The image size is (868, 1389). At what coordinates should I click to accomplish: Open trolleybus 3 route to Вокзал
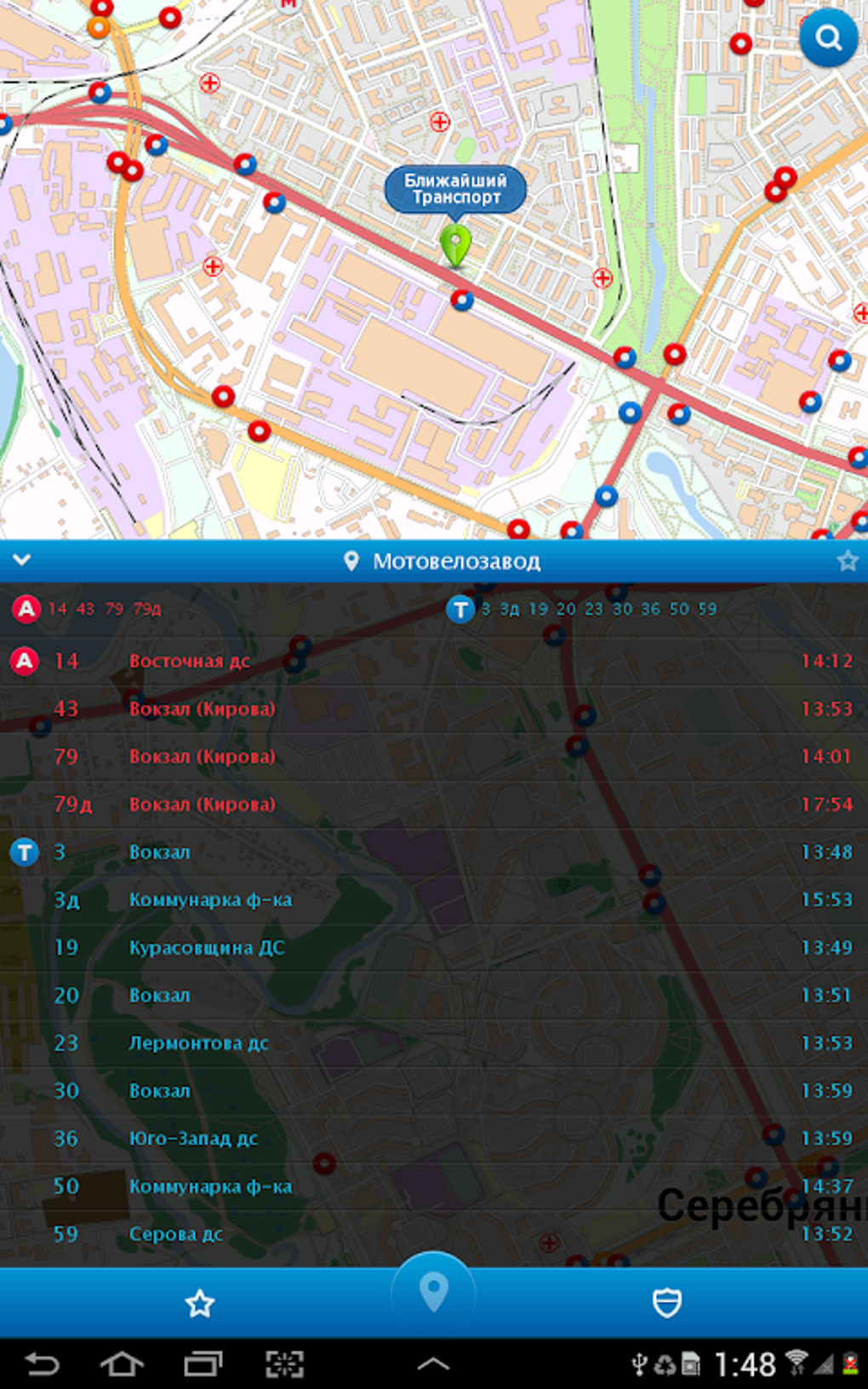pos(434,852)
